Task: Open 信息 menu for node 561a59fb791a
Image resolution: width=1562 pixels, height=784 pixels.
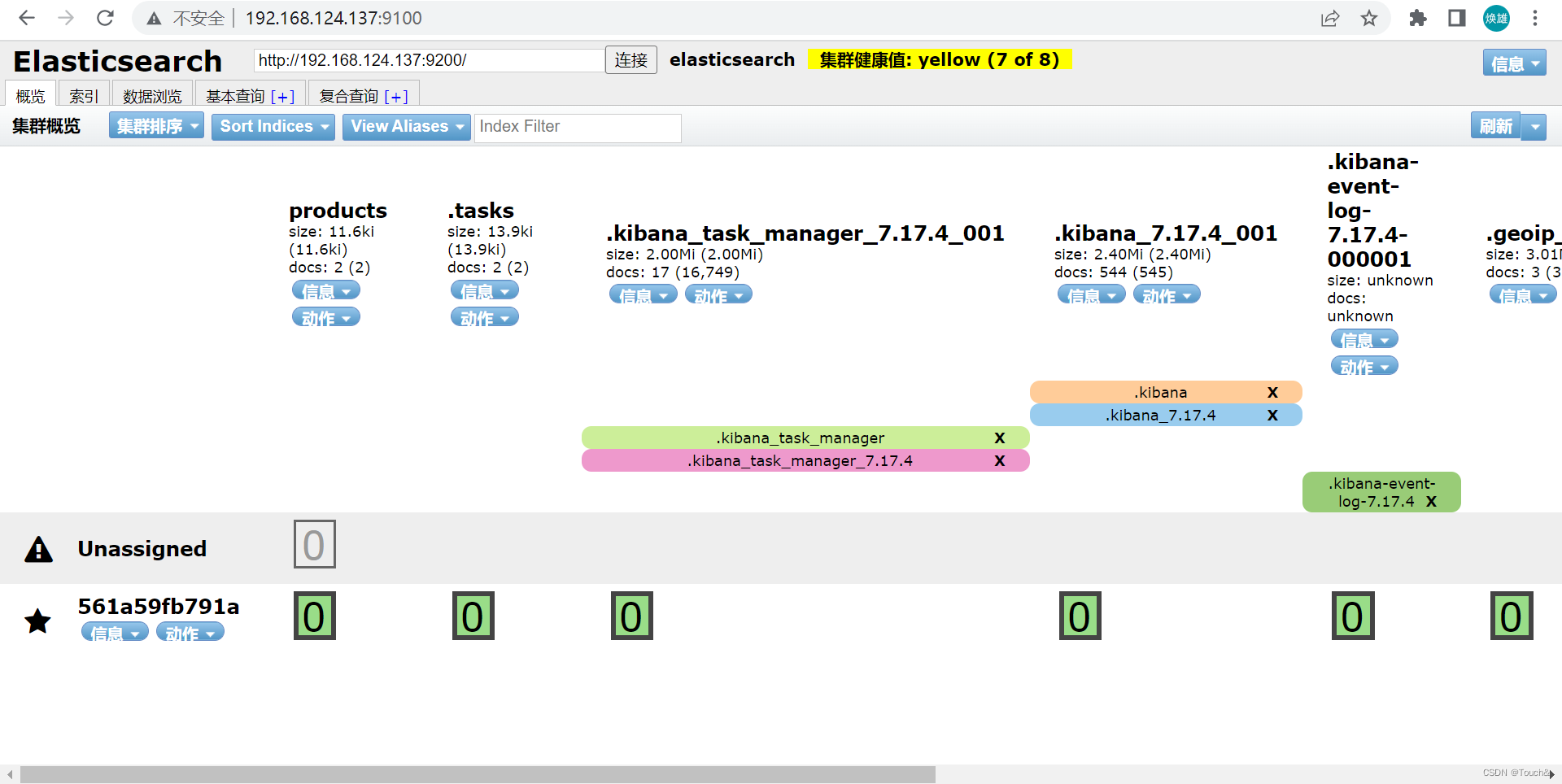Action: coord(115,632)
